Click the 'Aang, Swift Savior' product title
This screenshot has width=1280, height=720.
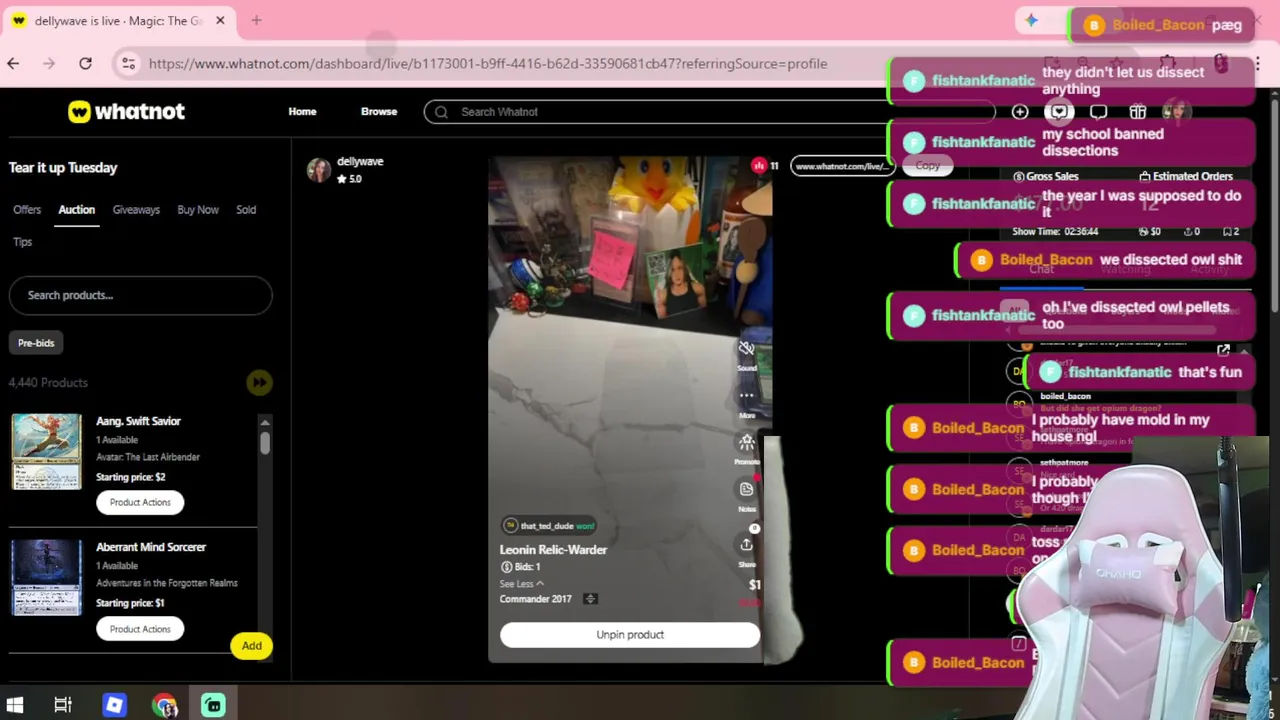(138, 421)
